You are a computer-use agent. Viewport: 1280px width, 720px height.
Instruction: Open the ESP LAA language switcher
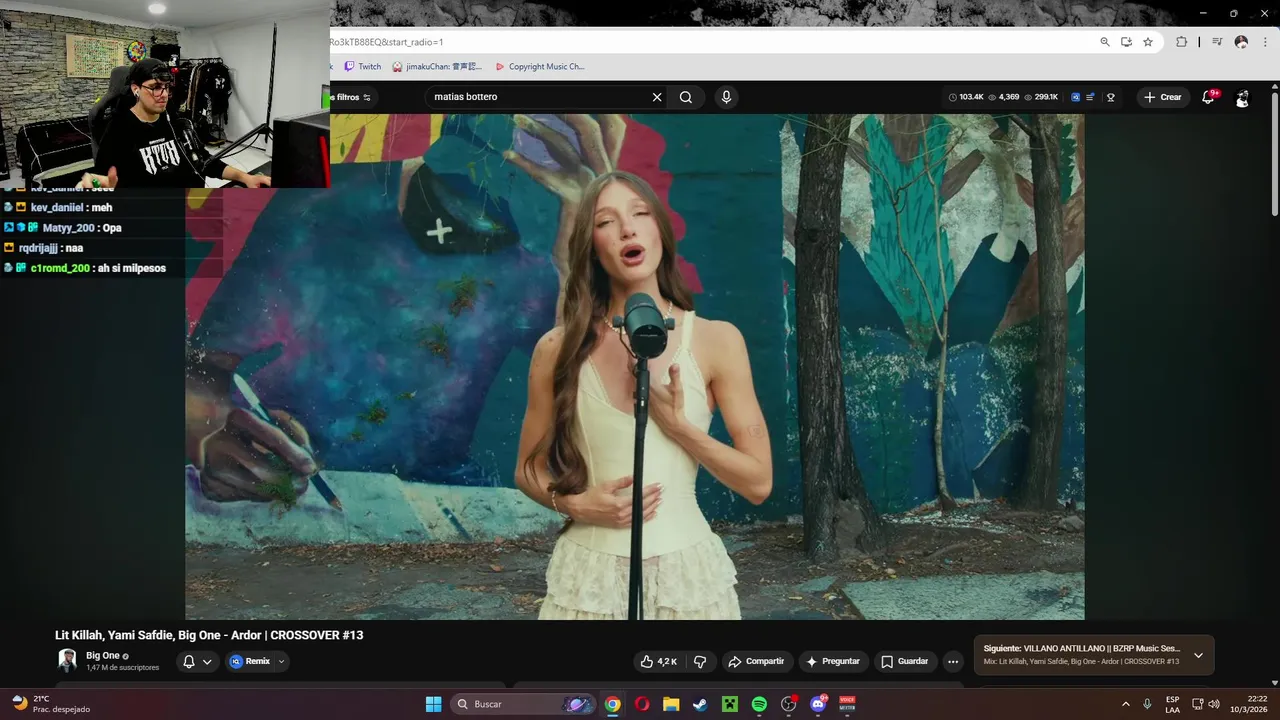(1172, 704)
